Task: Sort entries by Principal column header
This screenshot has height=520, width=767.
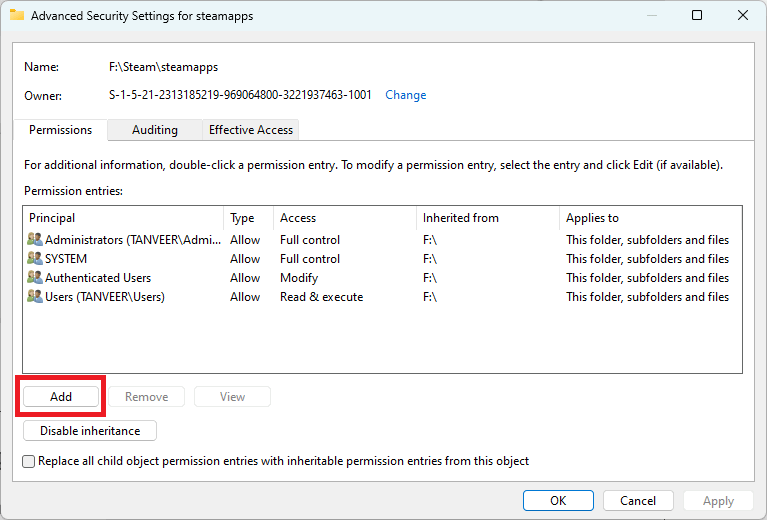Action: [x=123, y=218]
